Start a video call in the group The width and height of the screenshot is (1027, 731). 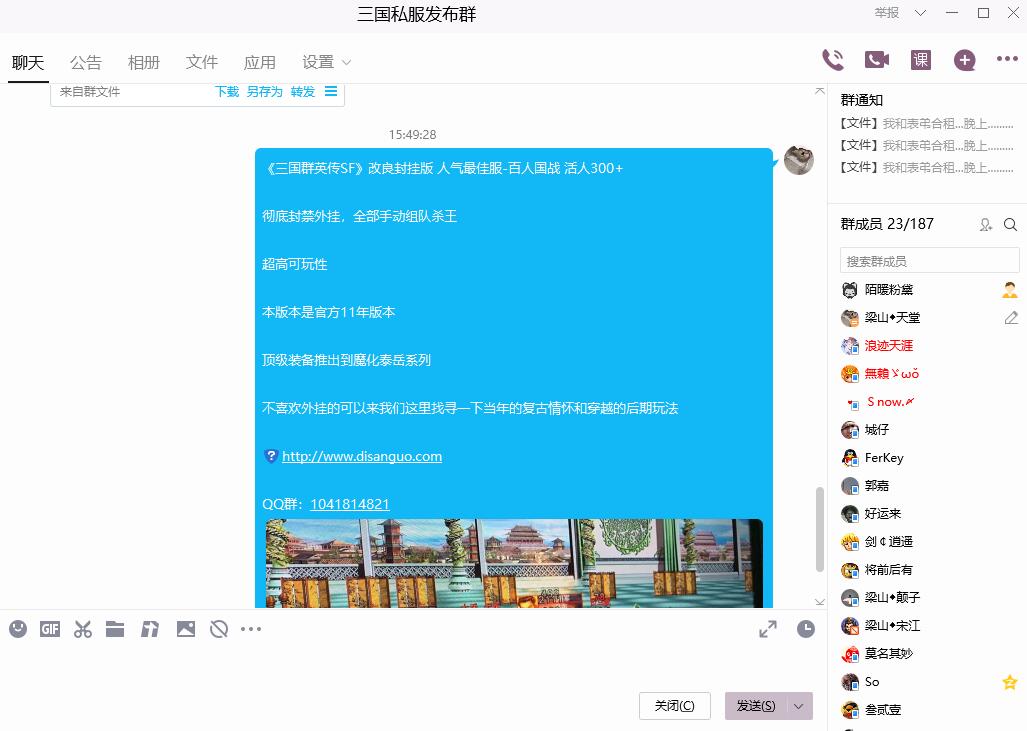tap(877, 60)
